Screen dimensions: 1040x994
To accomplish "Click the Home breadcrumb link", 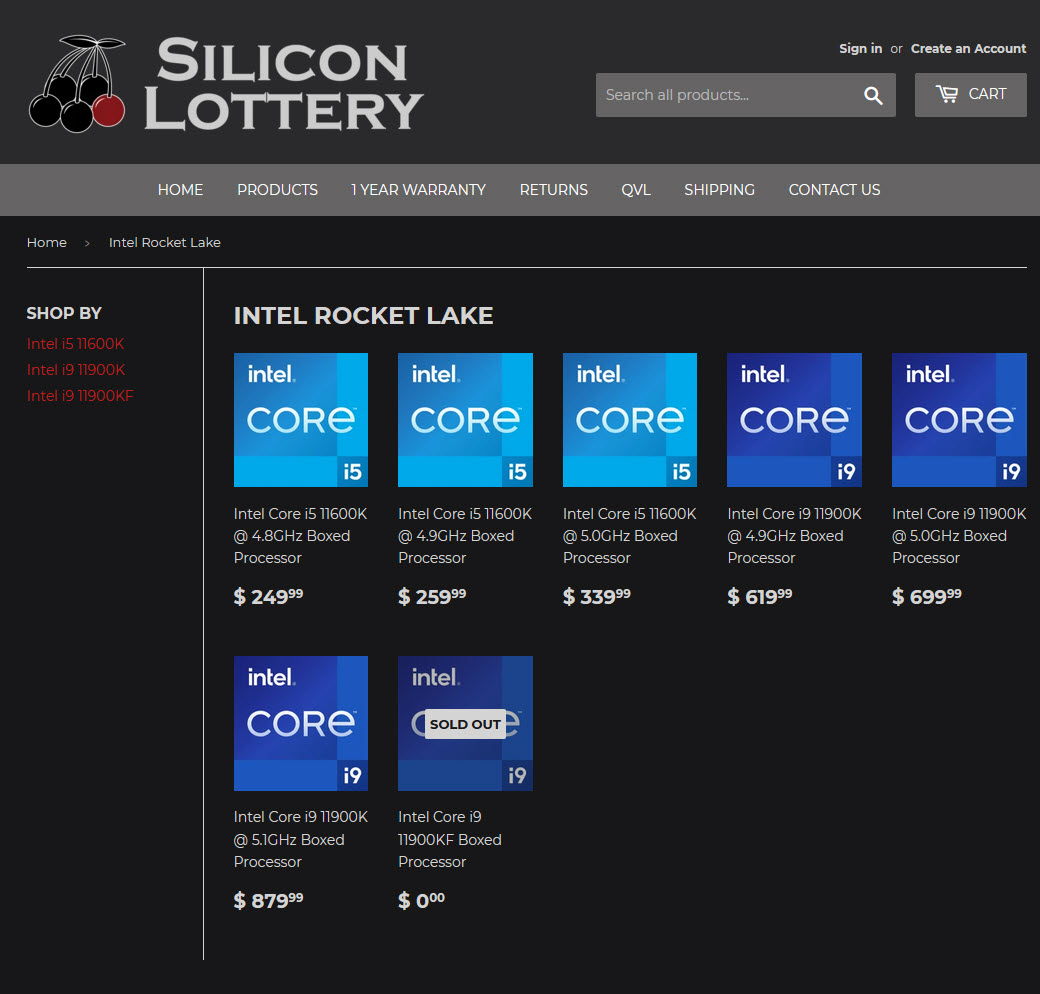I will (47, 242).
